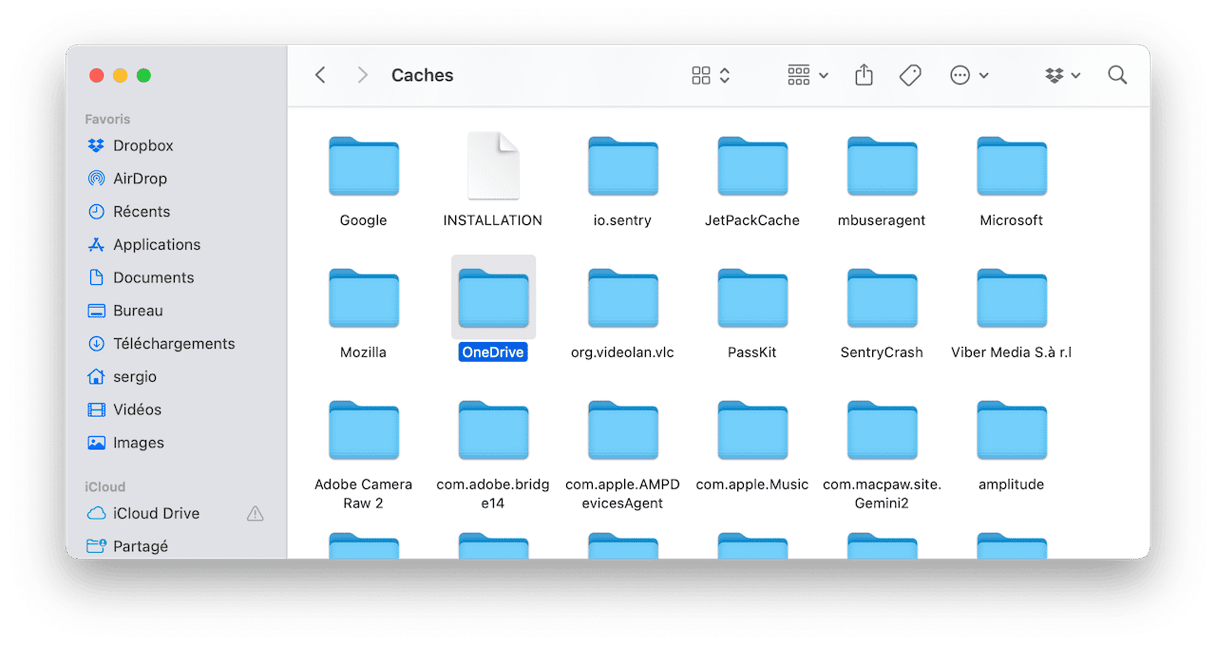The height and width of the screenshot is (646, 1216).
Task: Open the More actions ellipsis menu
Action: 969,75
